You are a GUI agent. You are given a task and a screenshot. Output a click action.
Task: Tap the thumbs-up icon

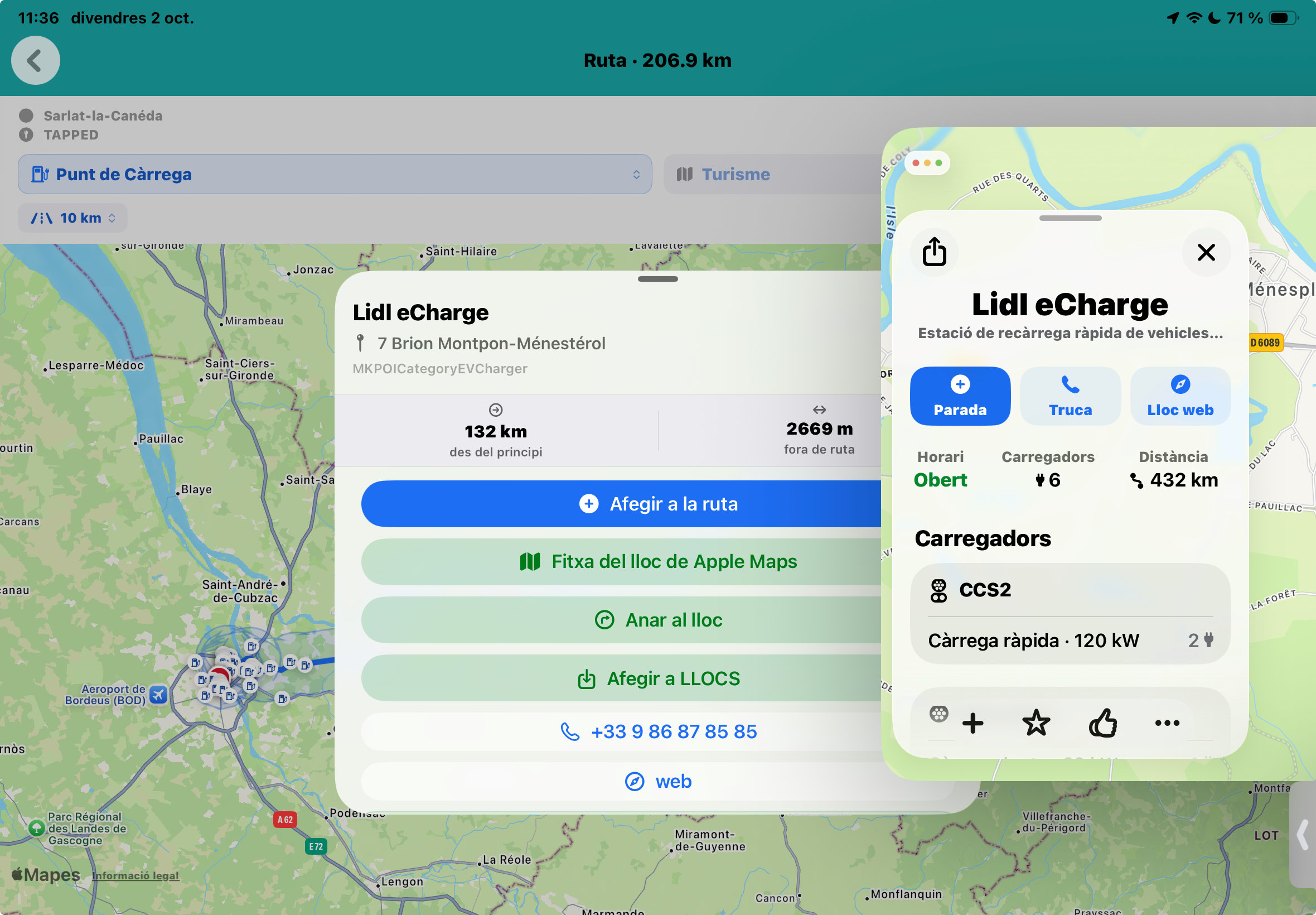(1102, 723)
